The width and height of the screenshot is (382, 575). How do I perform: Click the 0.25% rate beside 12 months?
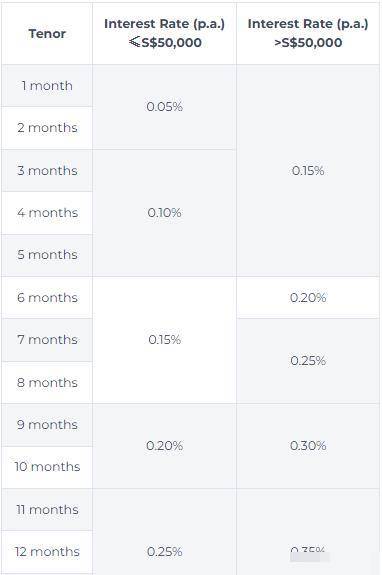164,552
